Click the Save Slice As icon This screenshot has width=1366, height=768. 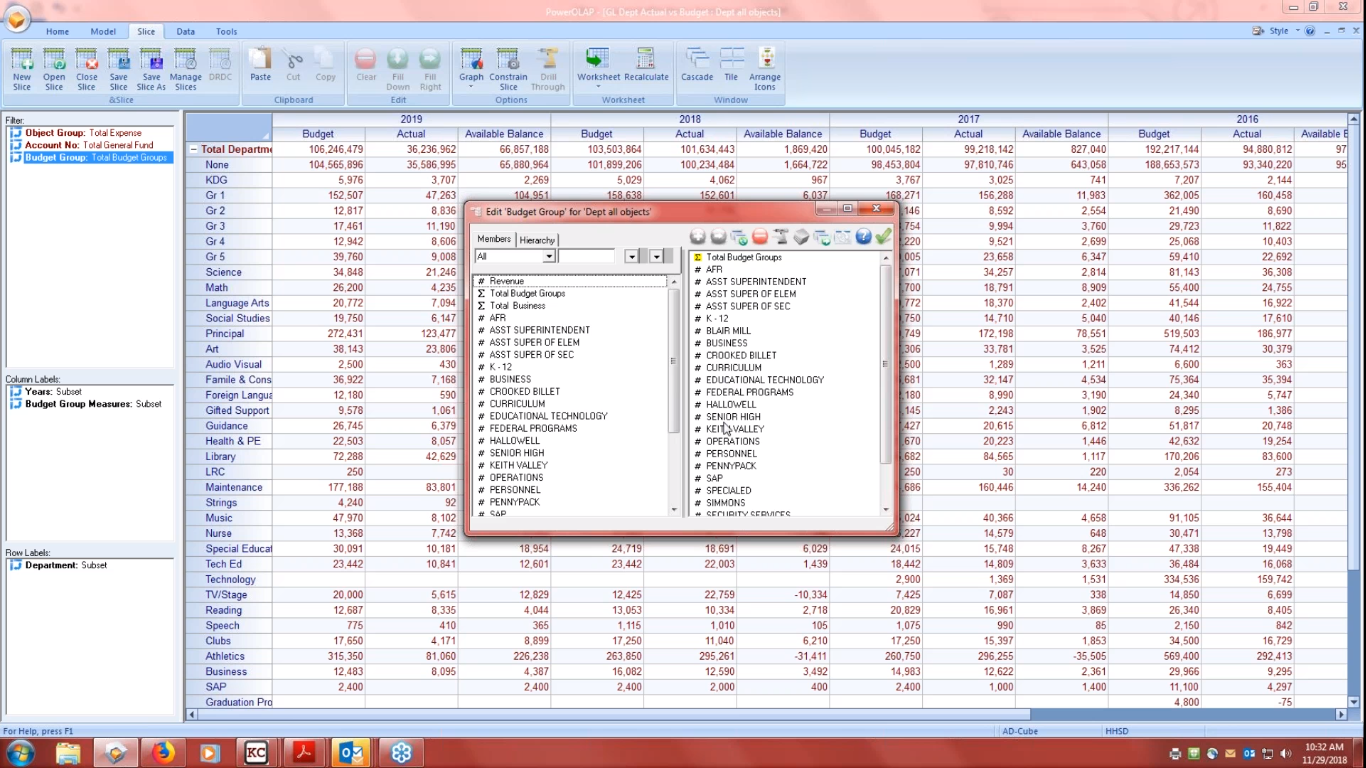pos(151,69)
